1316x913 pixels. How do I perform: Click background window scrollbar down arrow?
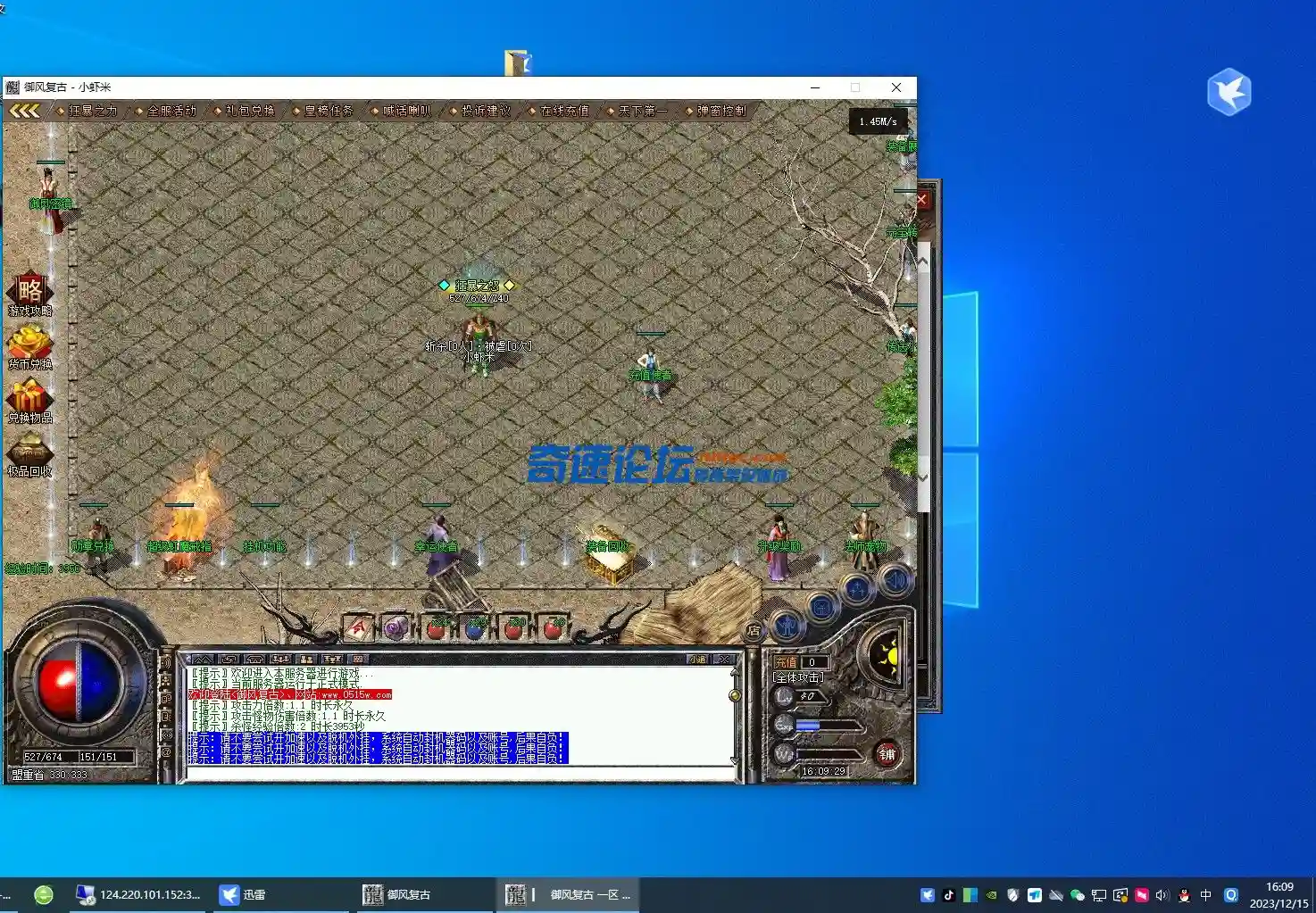[x=923, y=478]
